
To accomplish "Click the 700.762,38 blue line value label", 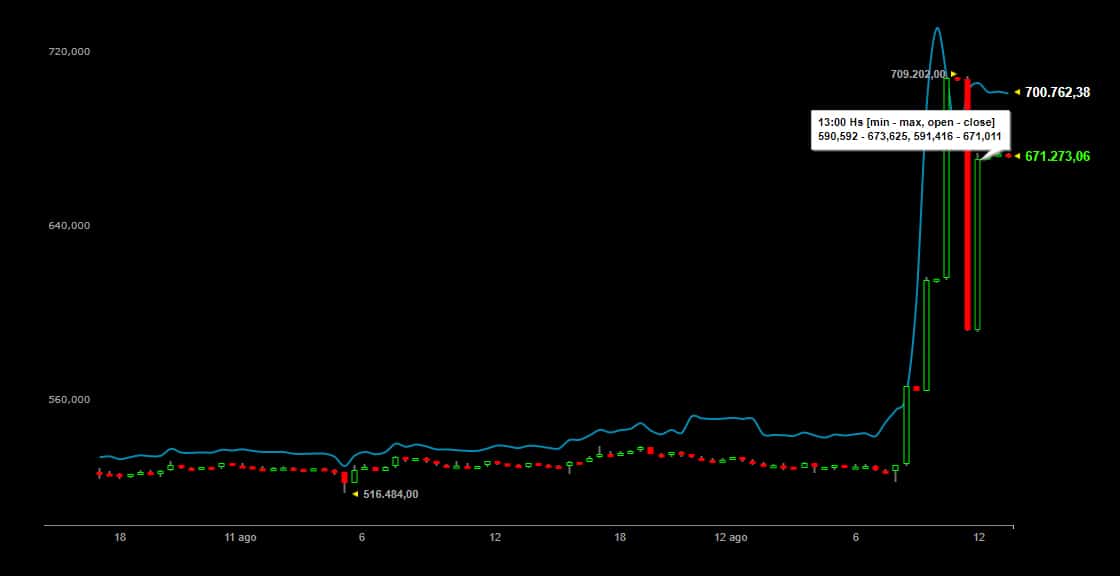I will click(x=1057, y=92).
